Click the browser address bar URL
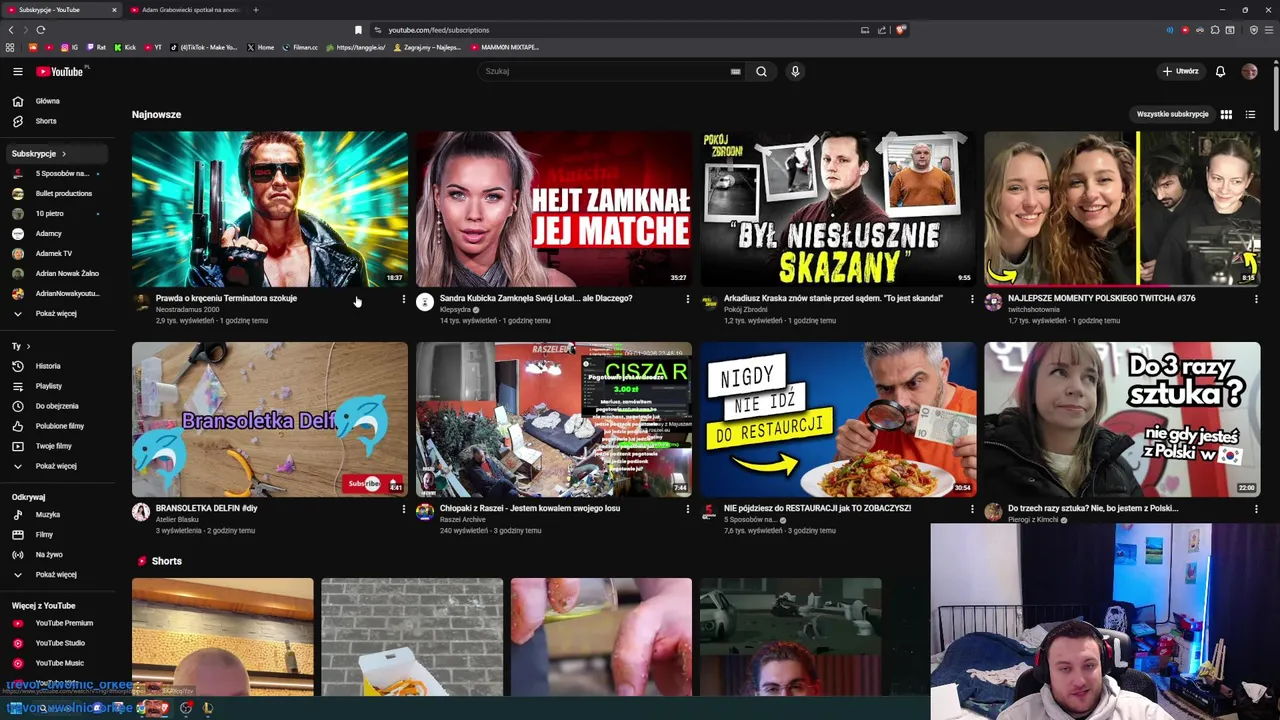This screenshot has height=720, width=1280. (x=439, y=30)
